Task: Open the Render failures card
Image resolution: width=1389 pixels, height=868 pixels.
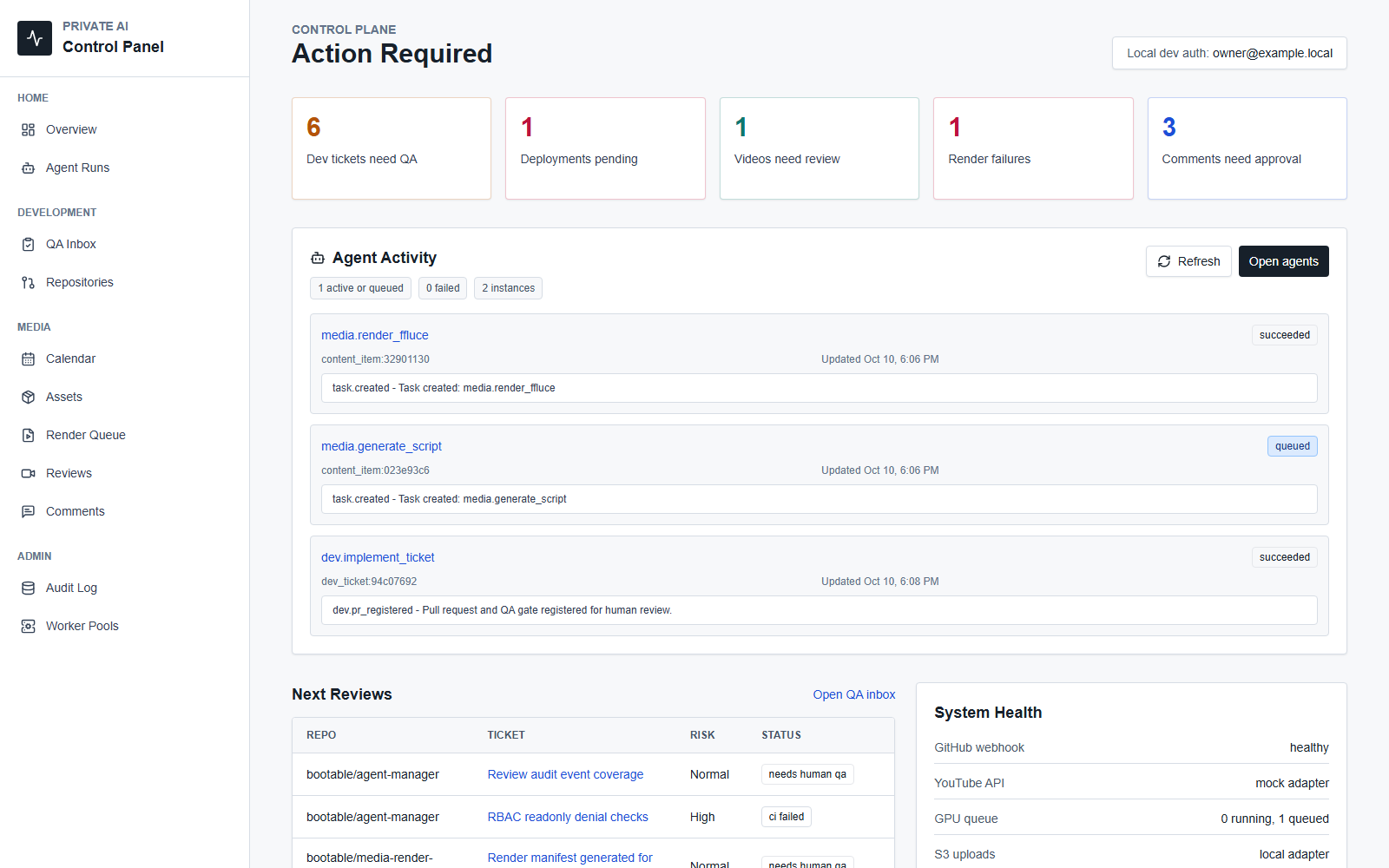Action: tap(1033, 148)
